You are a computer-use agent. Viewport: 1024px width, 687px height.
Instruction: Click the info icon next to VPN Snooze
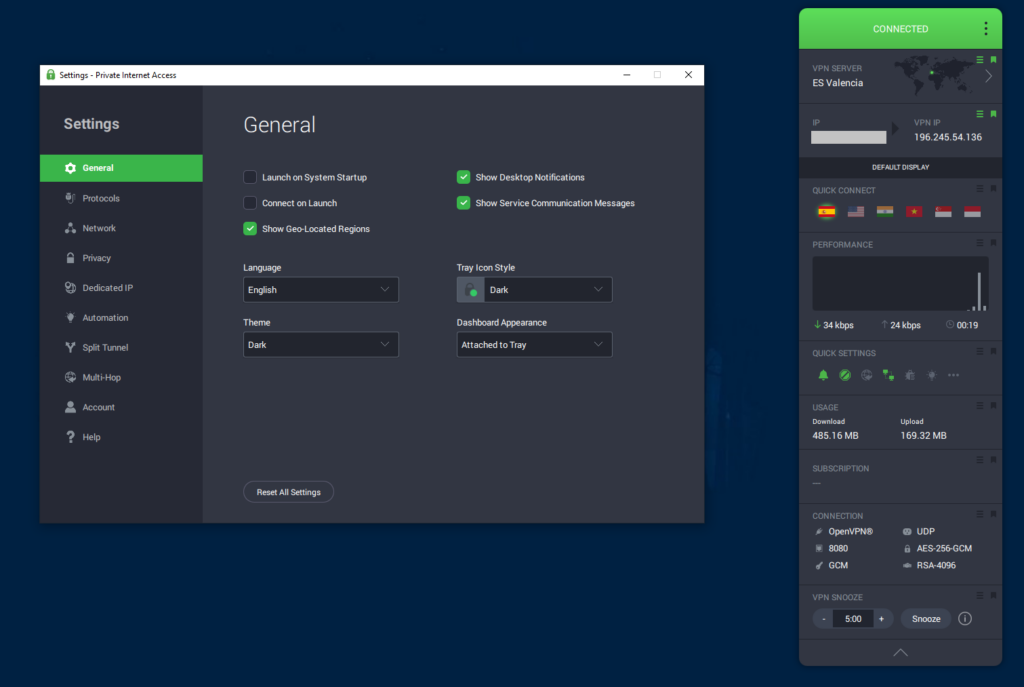(x=965, y=618)
